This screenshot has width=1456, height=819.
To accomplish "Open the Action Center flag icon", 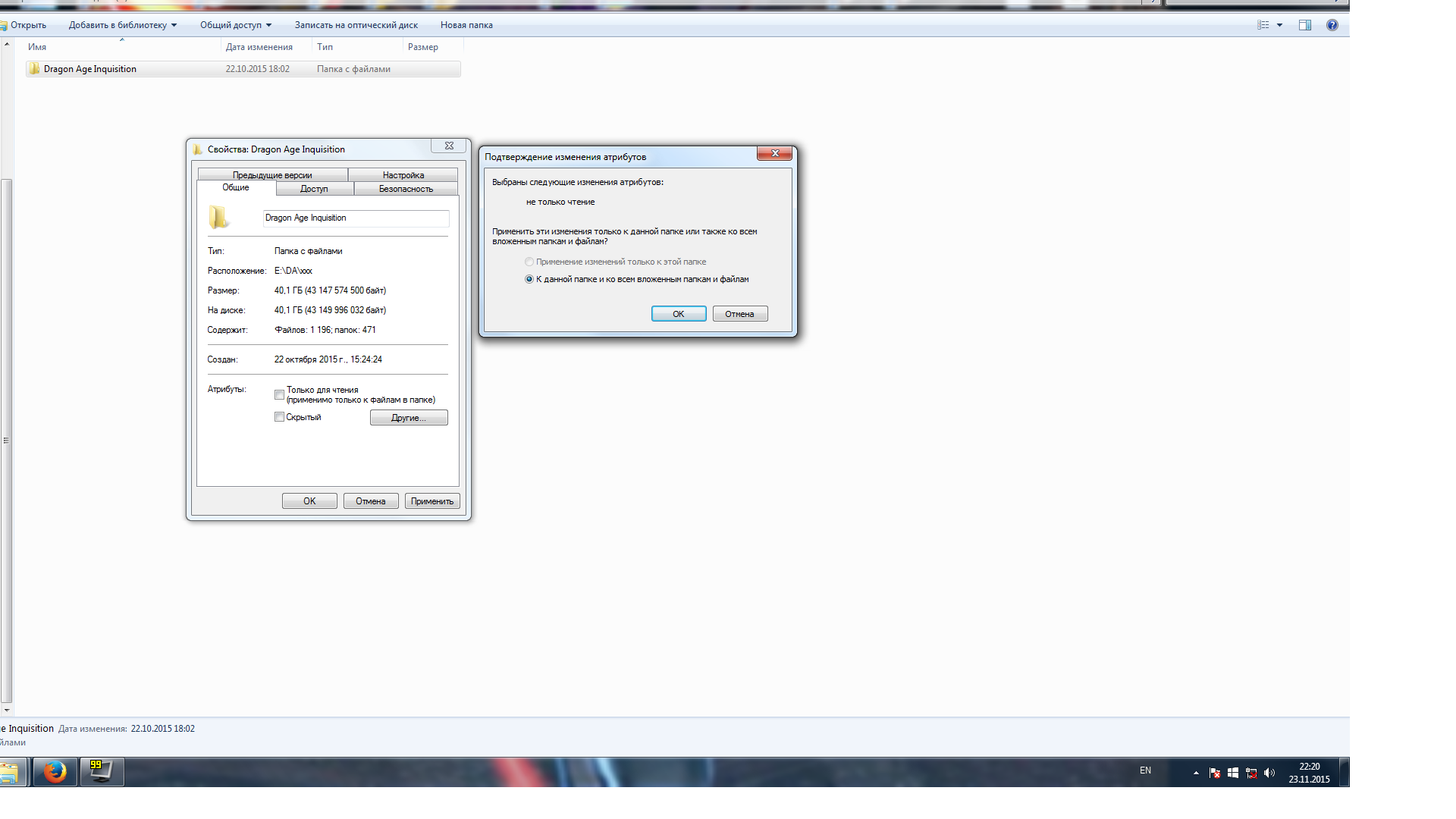I will point(1215,773).
